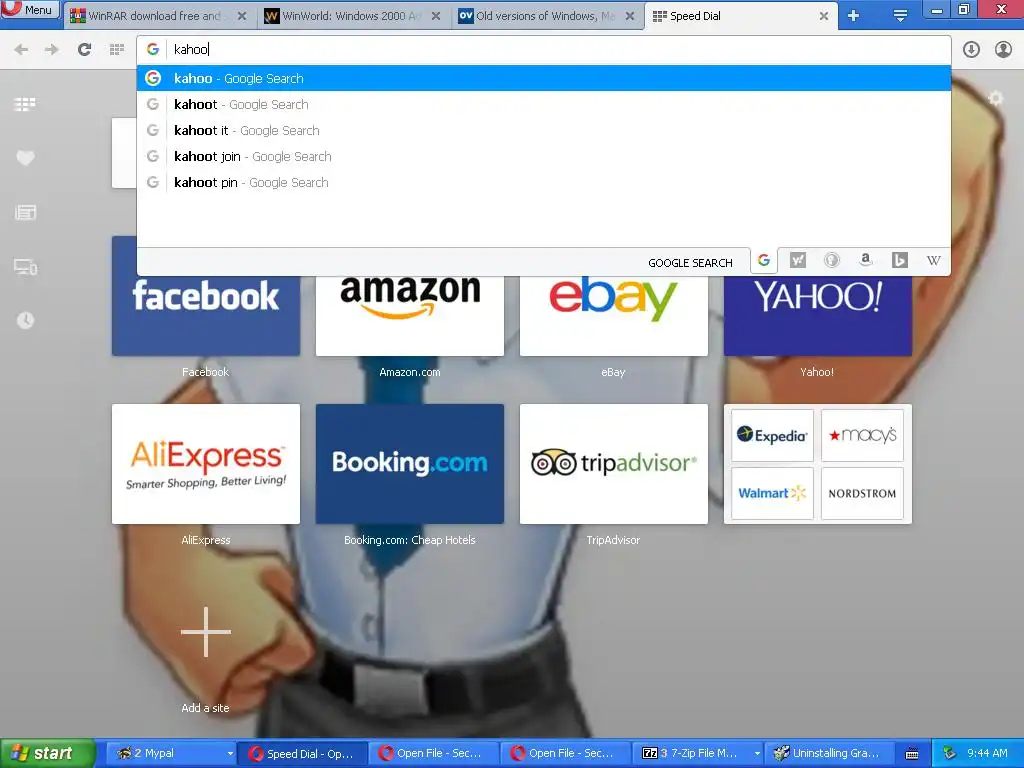Switch to first Open File - Security taskbar button
Screen dimensions: 1024x768
434,753
